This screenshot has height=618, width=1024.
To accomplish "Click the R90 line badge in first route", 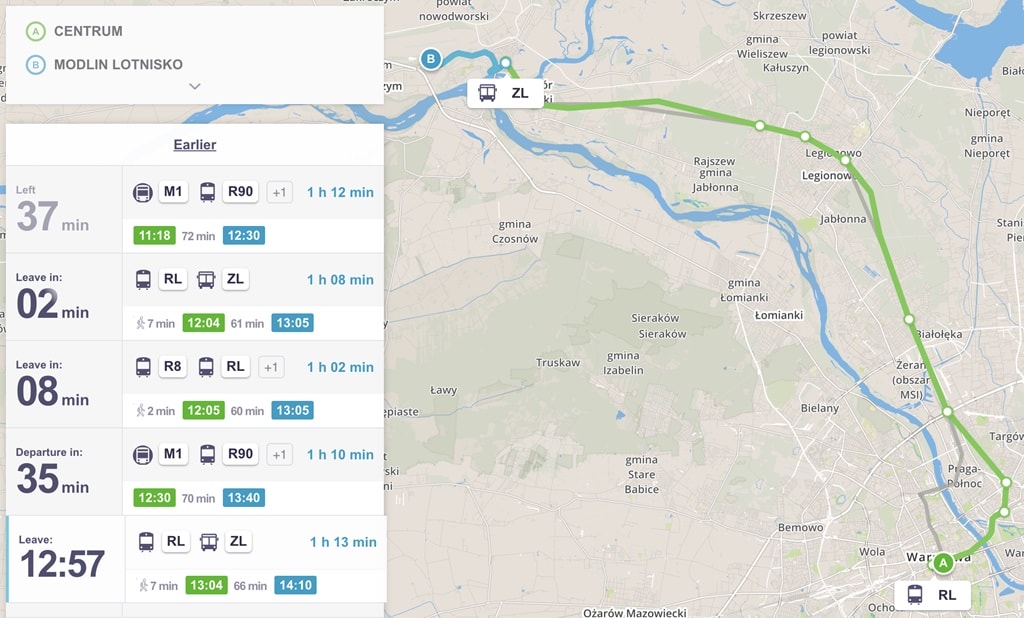I will (x=240, y=192).
